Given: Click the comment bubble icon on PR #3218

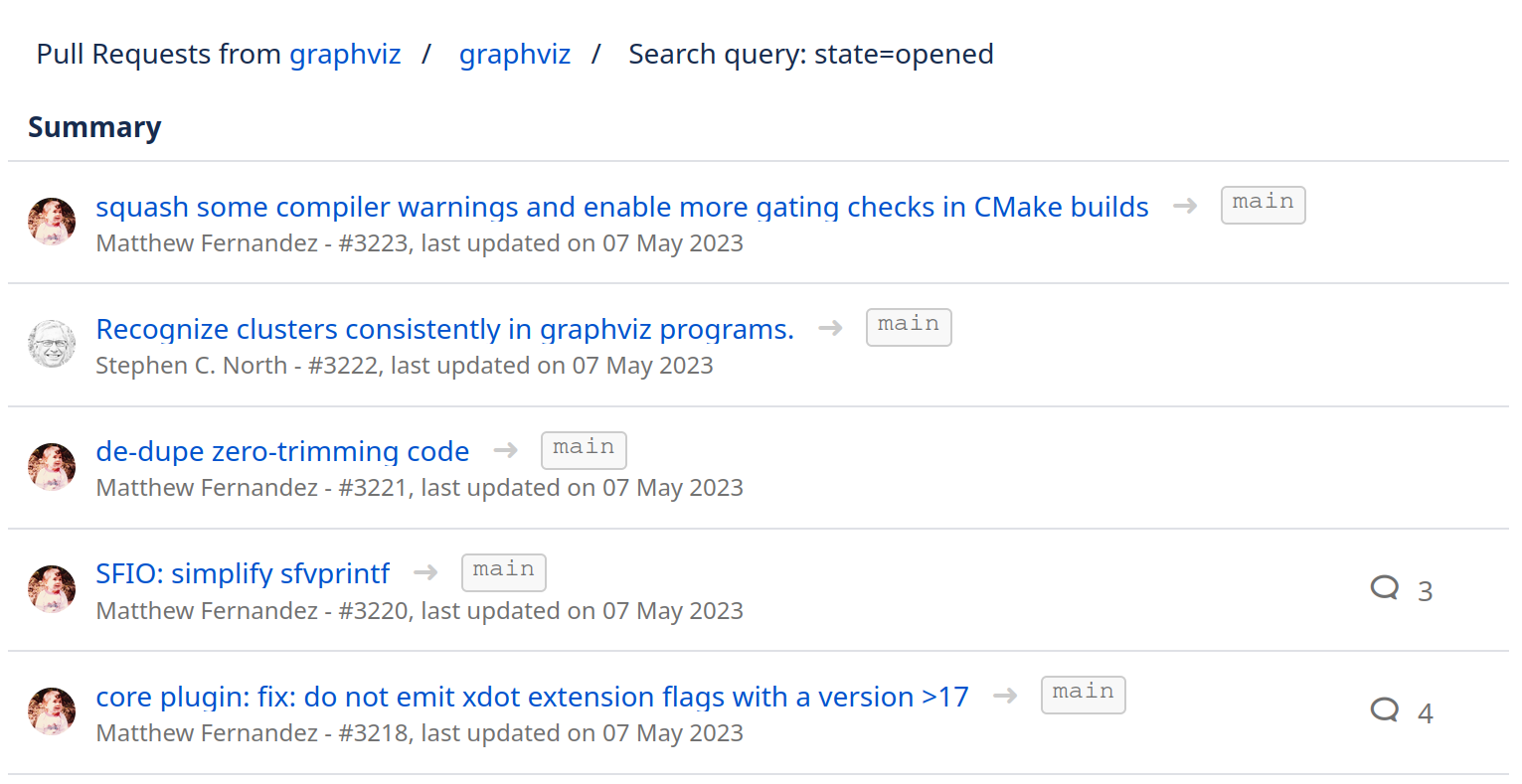Looking at the screenshot, I should tap(1384, 709).
